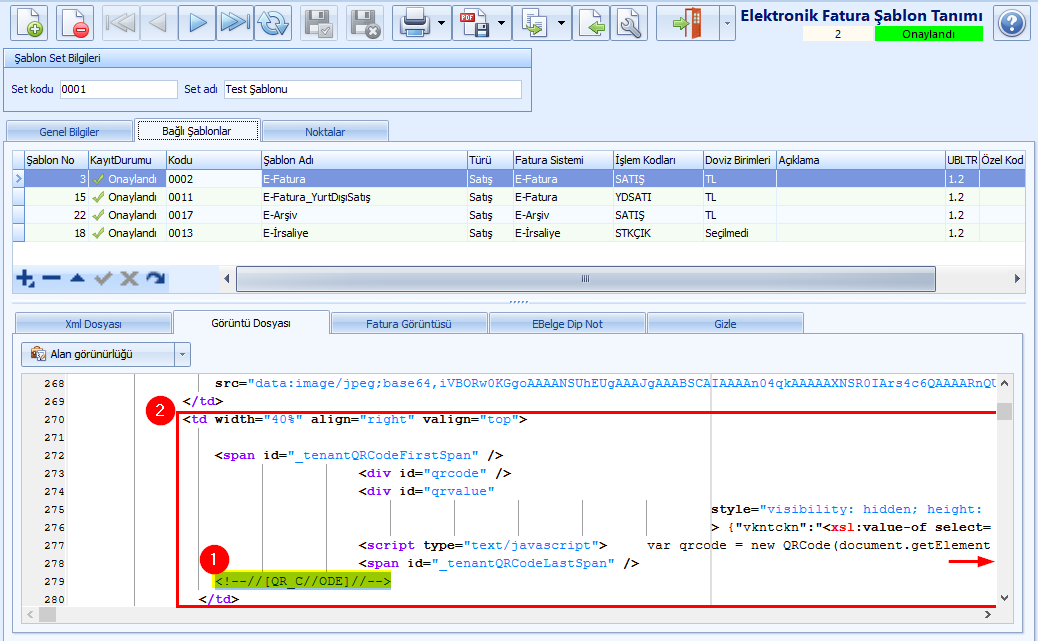
Task: Click the refresh arrows icon
Action: click(273, 23)
